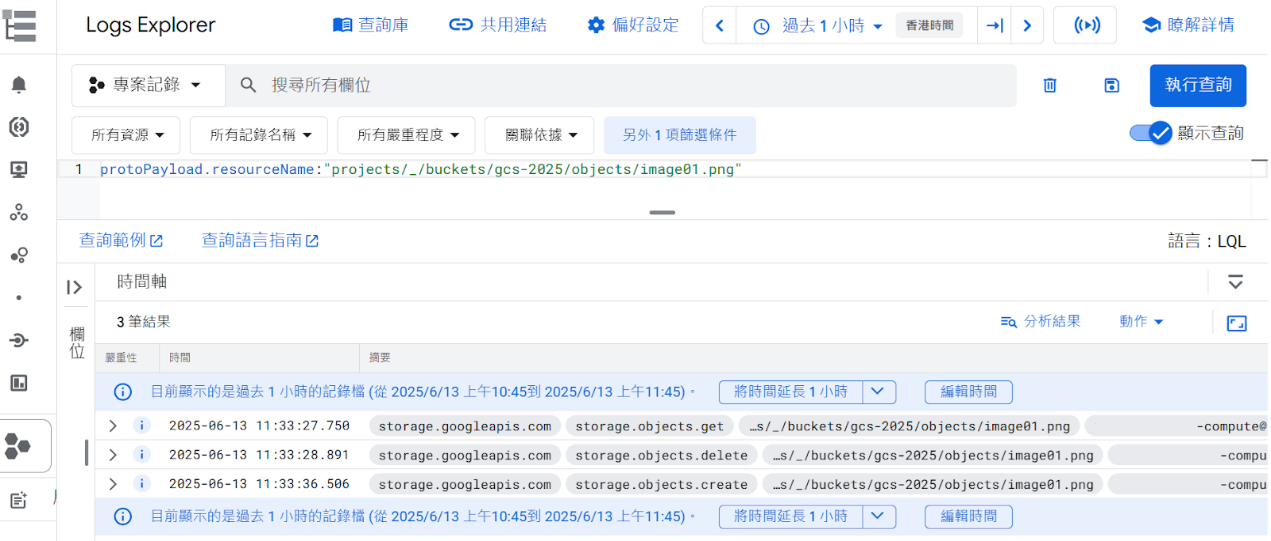This screenshot has width=1271, height=541.
Task: Open the 專案記錄 scope dropdown
Action: [x=148, y=85]
